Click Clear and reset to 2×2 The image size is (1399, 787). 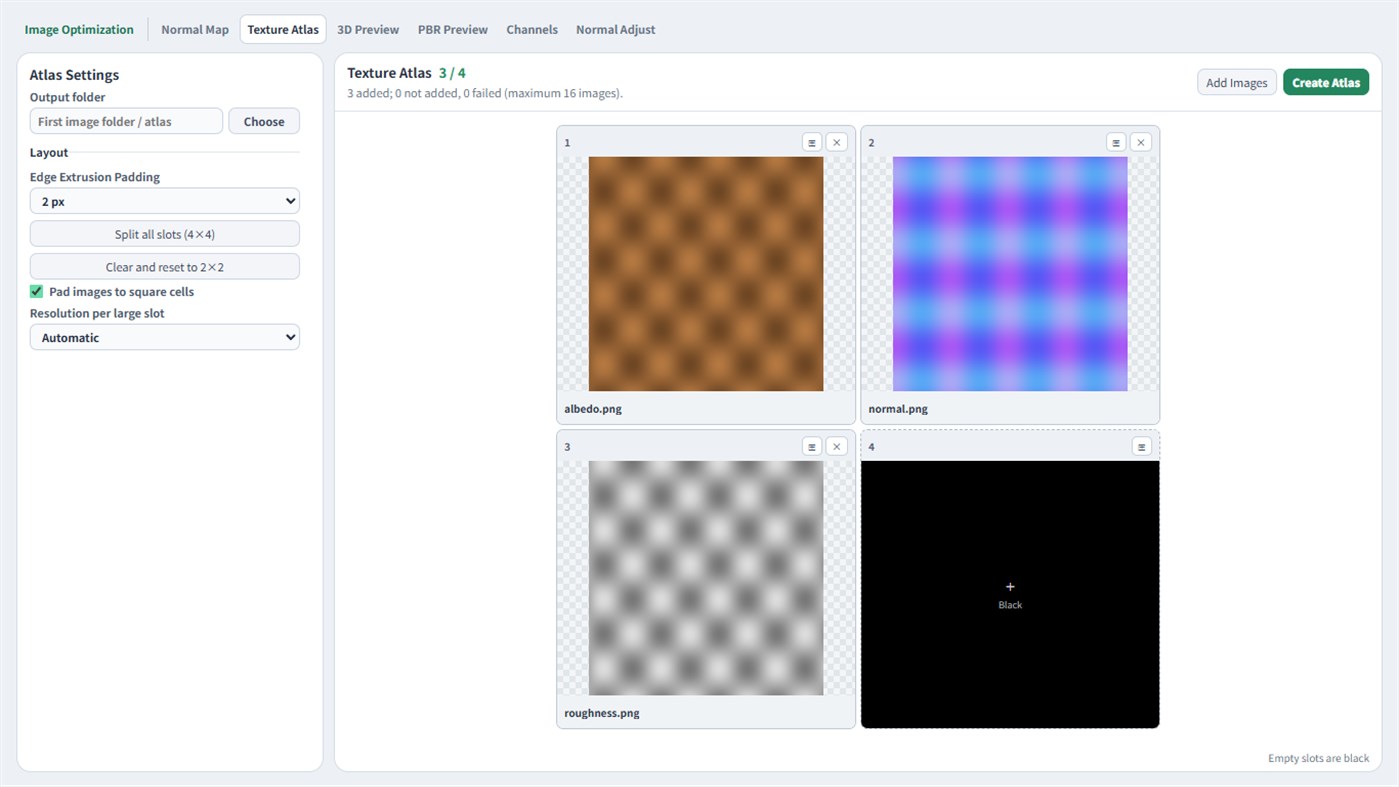165,267
